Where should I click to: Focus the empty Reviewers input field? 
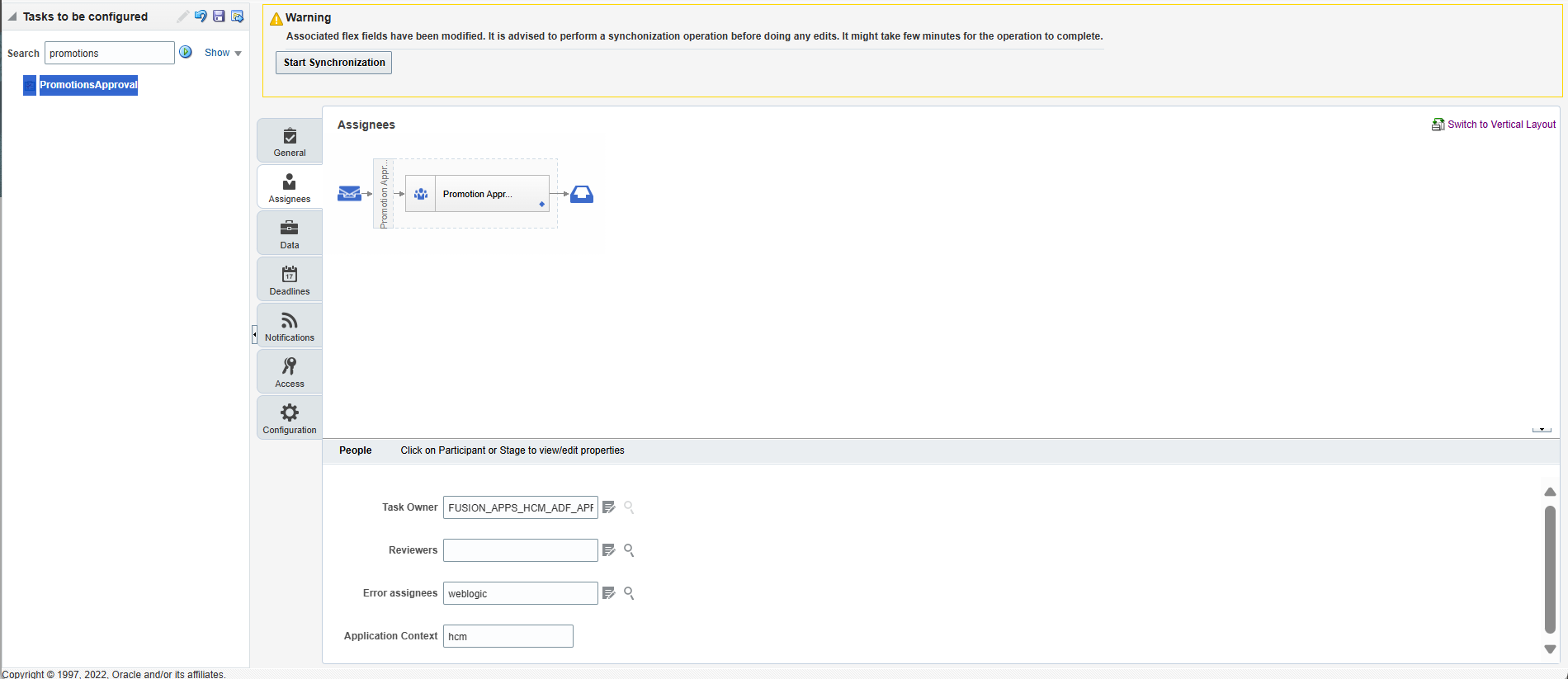pyautogui.click(x=521, y=550)
